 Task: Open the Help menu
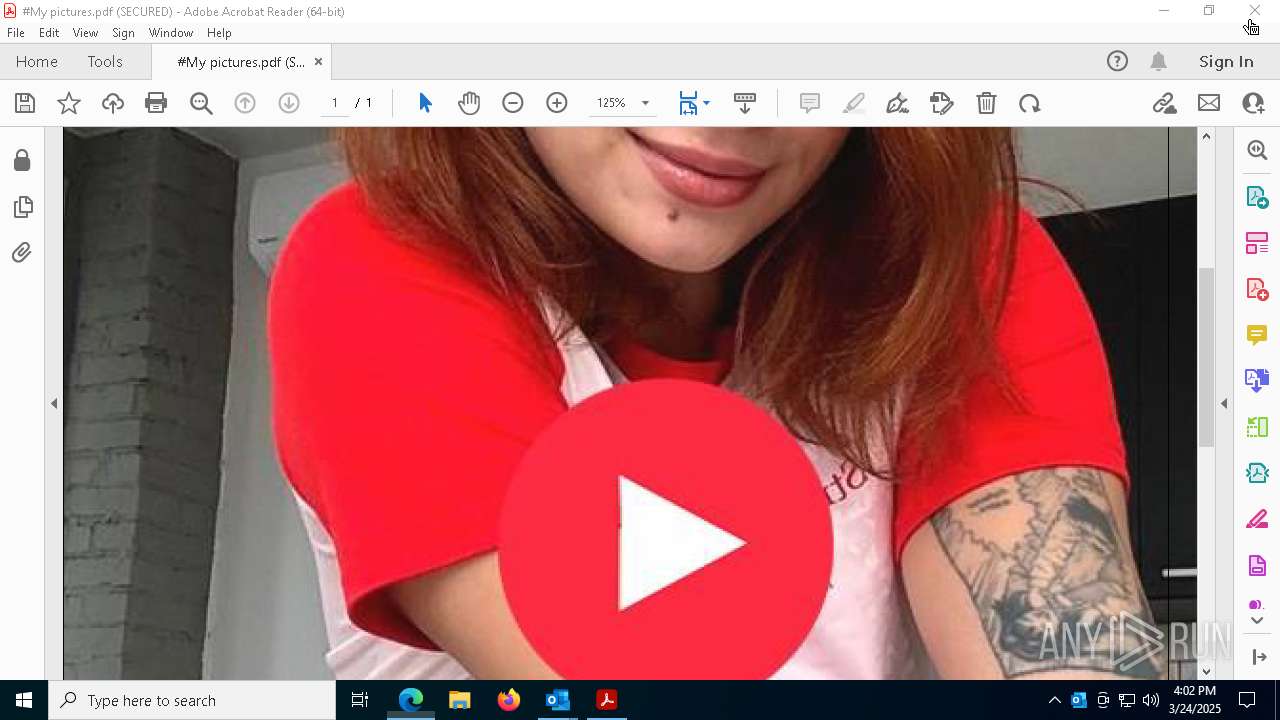pos(219,33)
